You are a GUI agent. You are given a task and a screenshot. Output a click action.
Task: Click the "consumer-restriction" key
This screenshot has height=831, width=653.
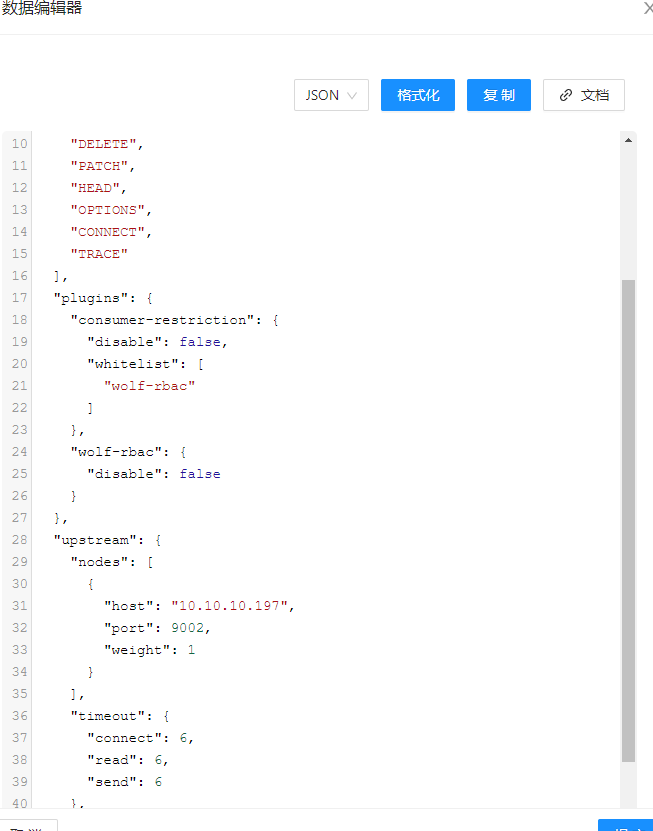pos(162,320)
